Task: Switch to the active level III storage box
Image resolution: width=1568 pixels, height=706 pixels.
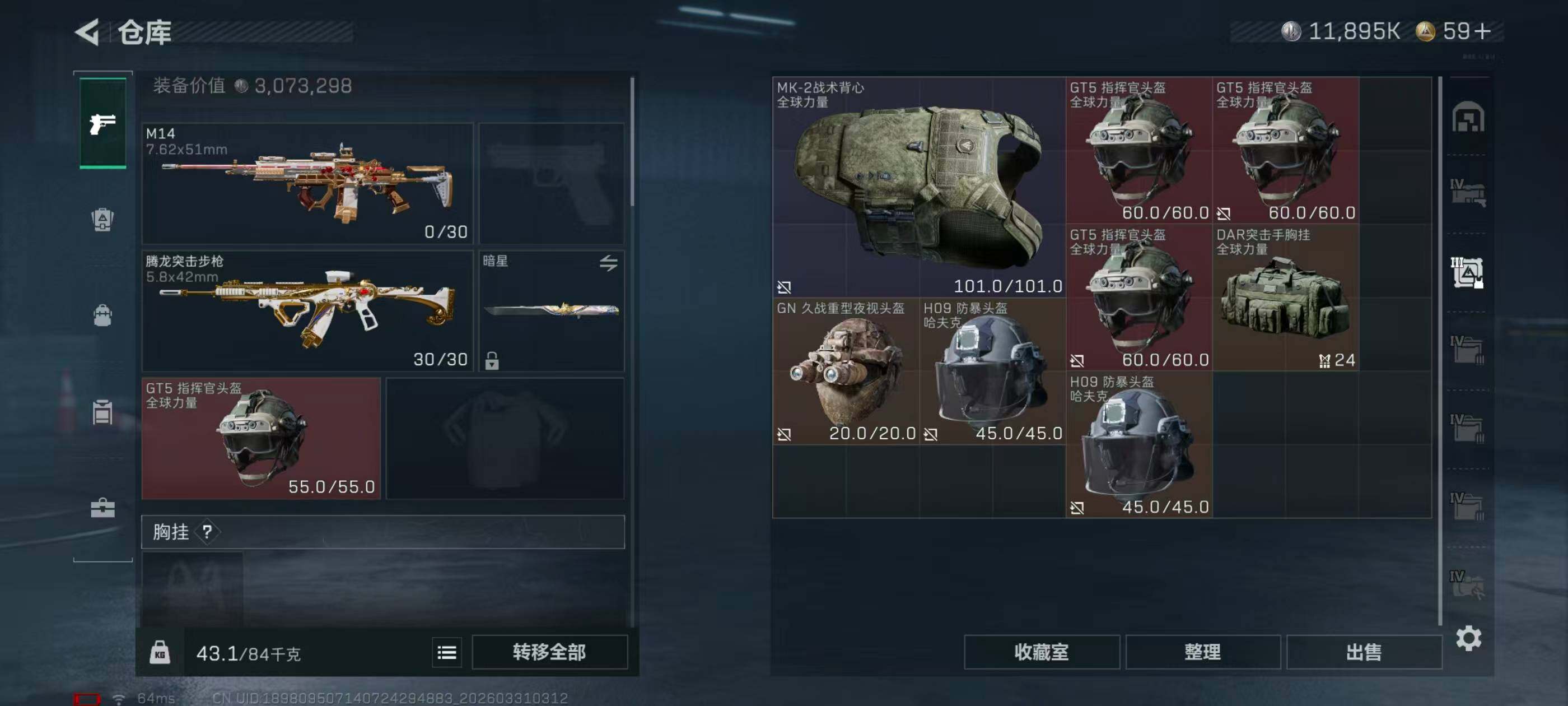Action: click(x=1468, y=273)
